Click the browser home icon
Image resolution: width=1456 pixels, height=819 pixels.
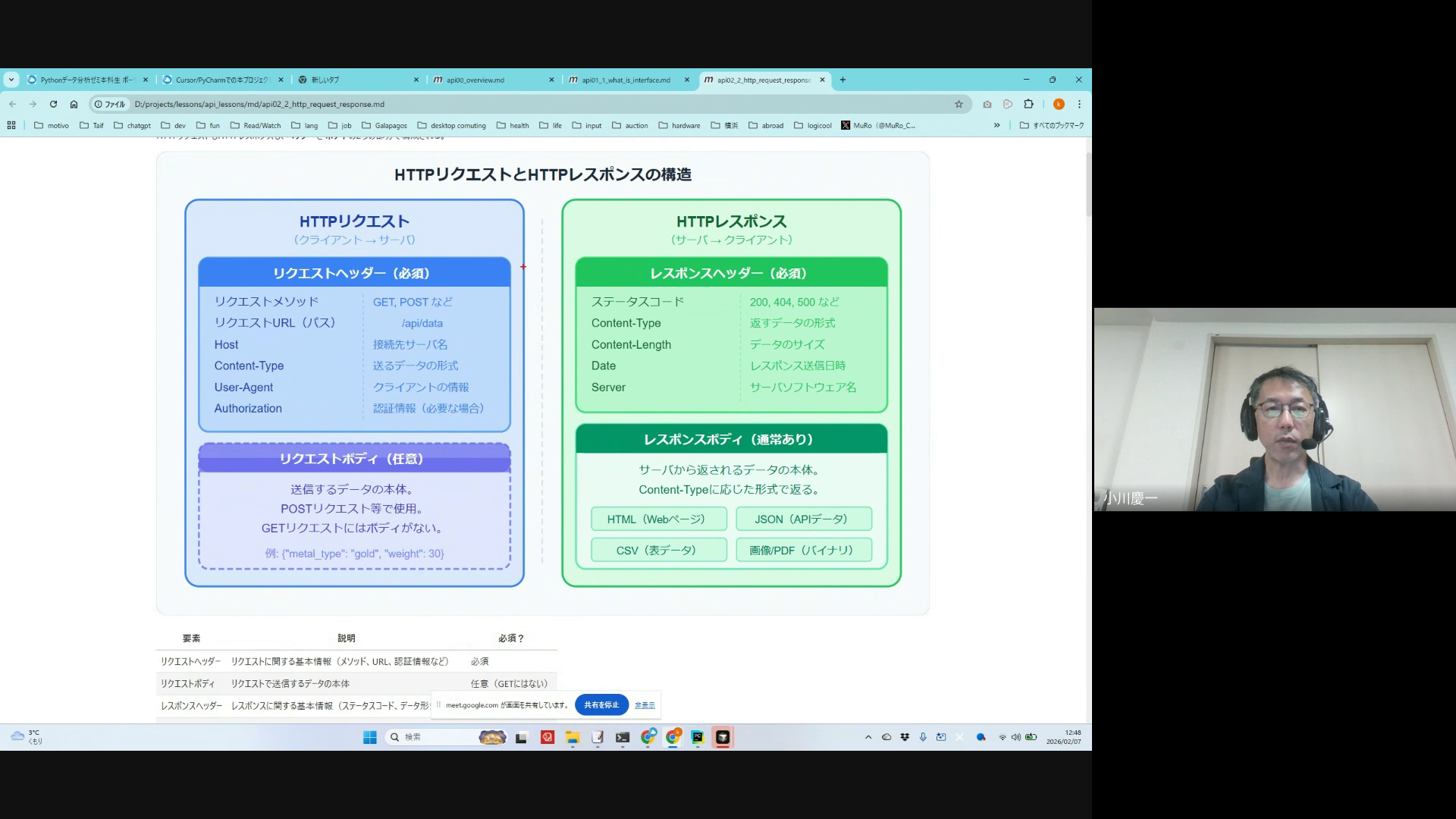74,104
